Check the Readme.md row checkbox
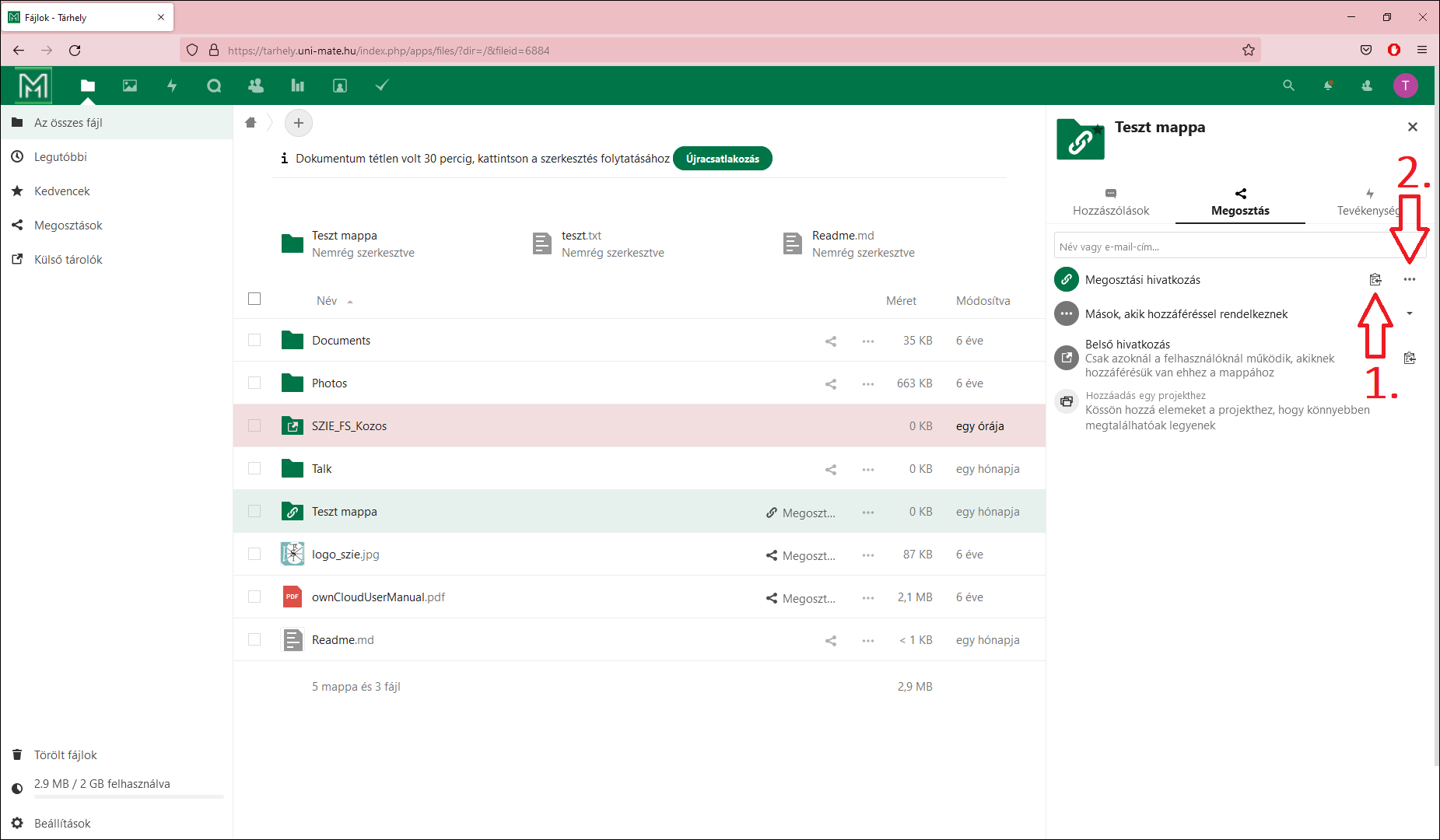The width and height of the screenshot is (1440, 840). point(254,639)
